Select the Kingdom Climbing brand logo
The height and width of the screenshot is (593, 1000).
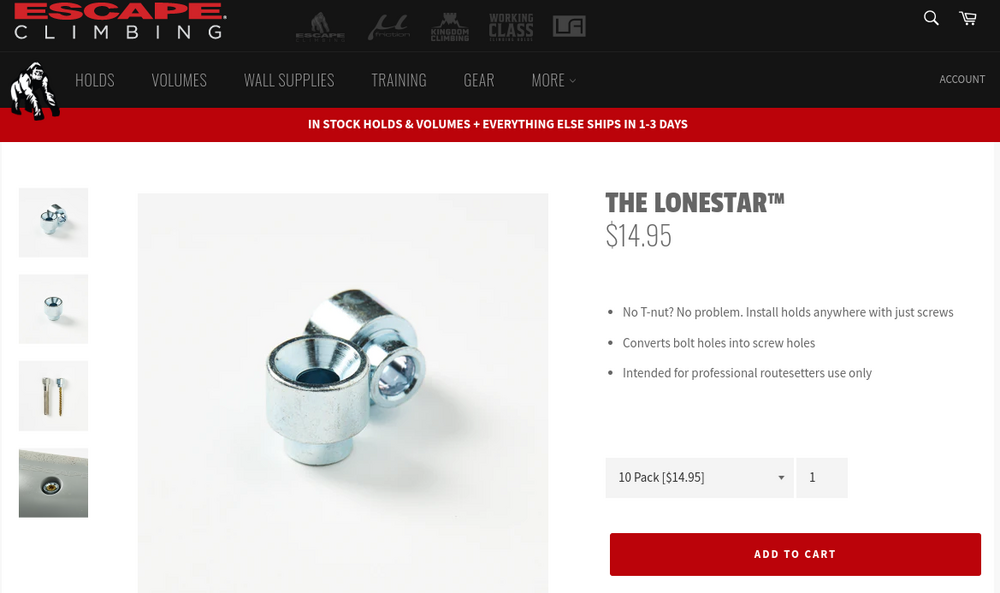(450, 27)
